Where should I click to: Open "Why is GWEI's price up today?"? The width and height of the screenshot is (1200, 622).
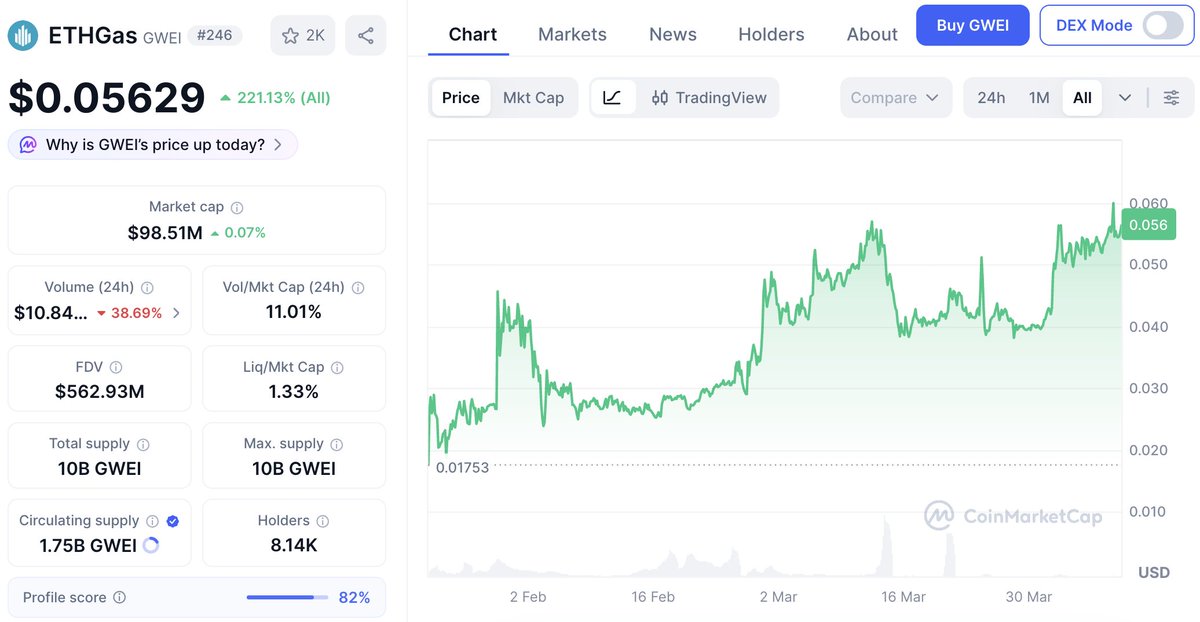pos(153,145)
